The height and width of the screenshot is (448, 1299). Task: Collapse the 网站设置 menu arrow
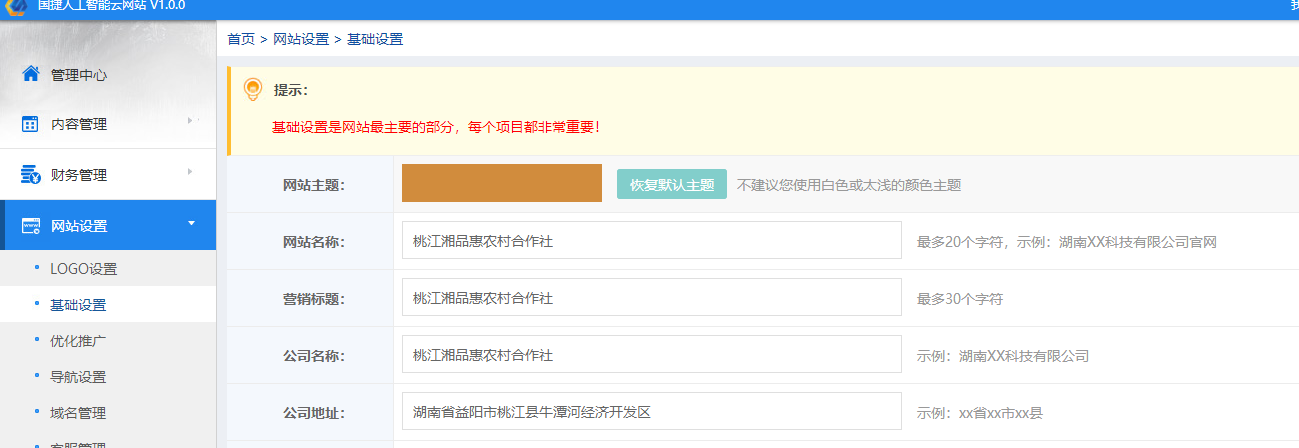coord(191,223)
